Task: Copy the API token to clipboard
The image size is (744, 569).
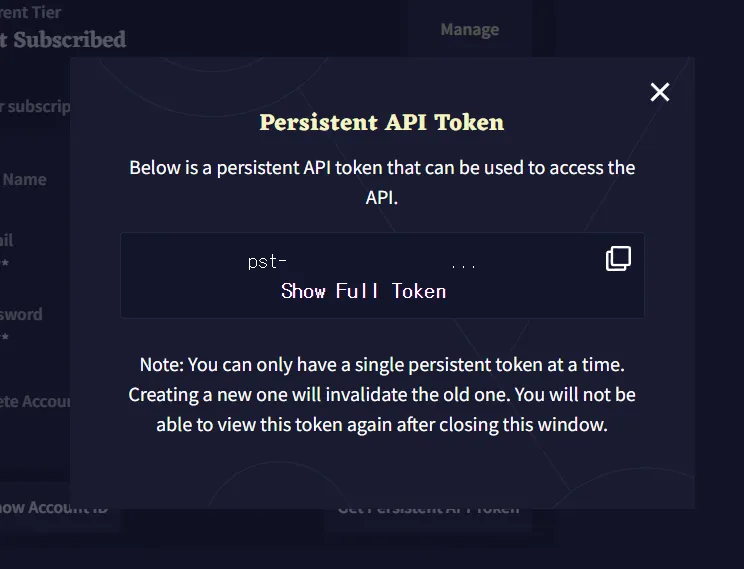Action: coord(618,259)
